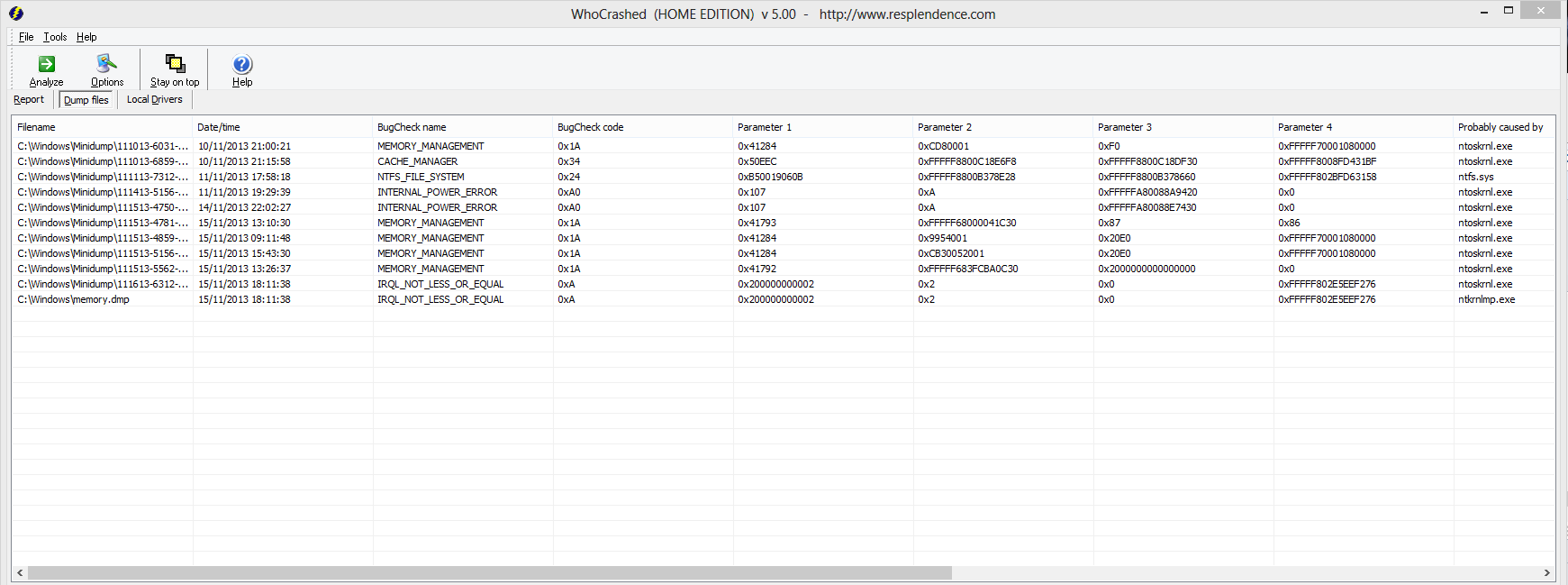
Task: Sort by the Date/time column header
Action: (281, 127)
